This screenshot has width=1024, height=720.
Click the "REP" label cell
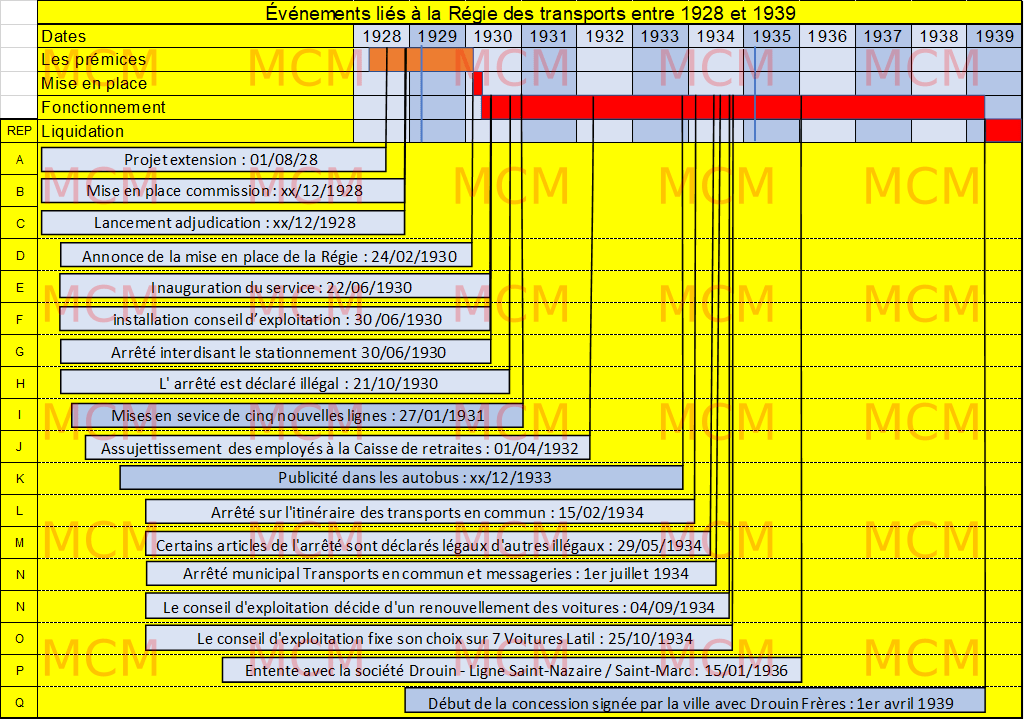pos(18,131)
